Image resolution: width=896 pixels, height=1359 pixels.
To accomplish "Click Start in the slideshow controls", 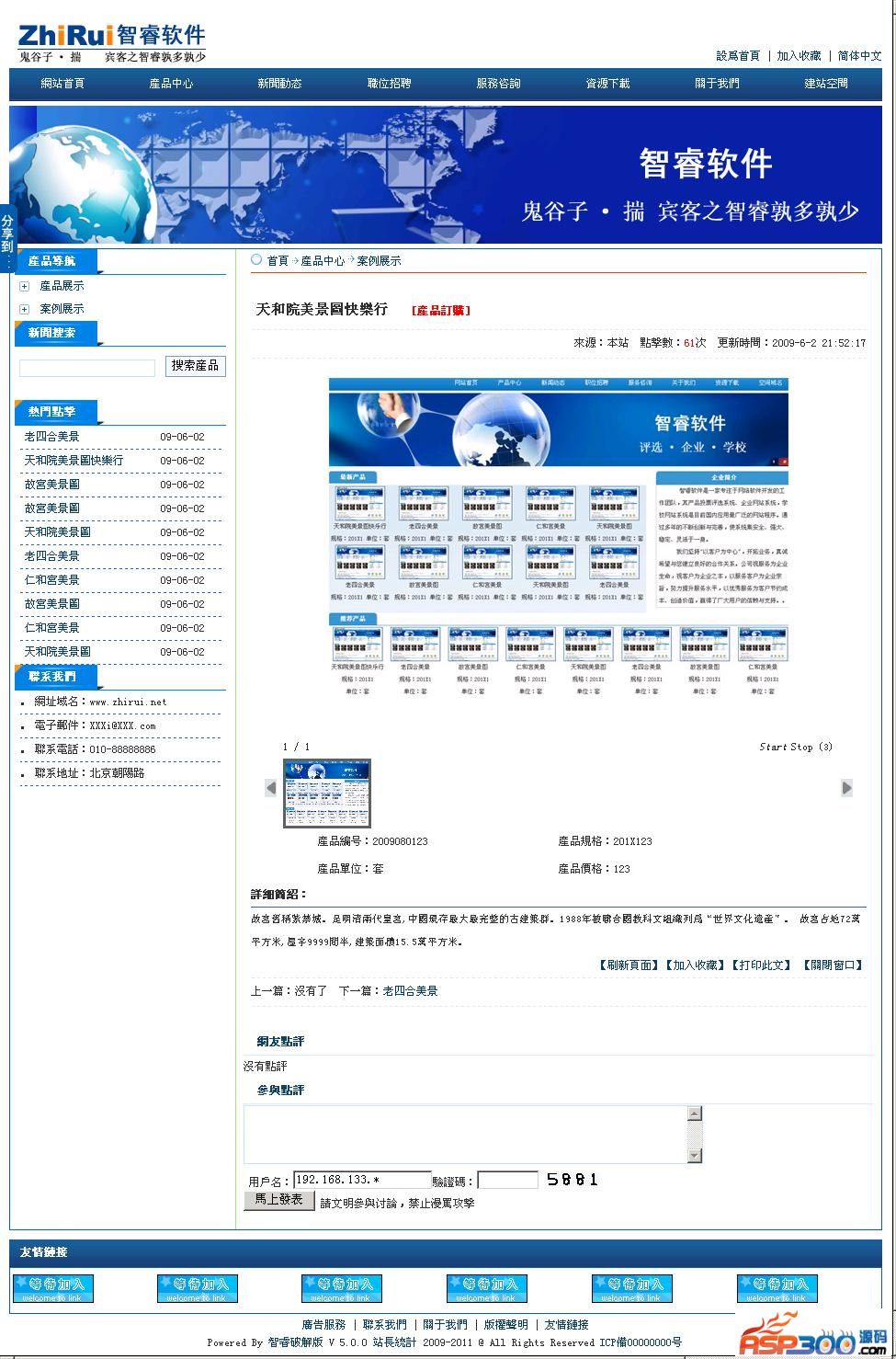I will coord(773,747).
